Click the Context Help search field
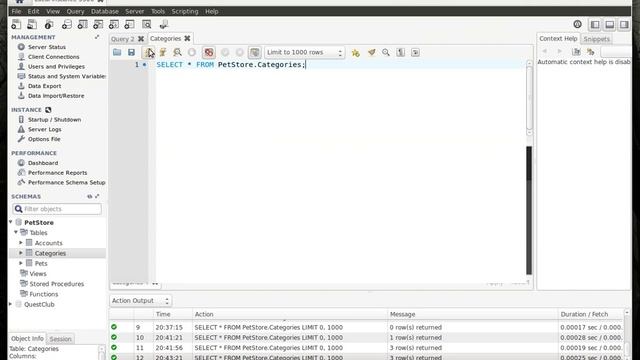Screen dimensions: 640x360 (616, 51)
